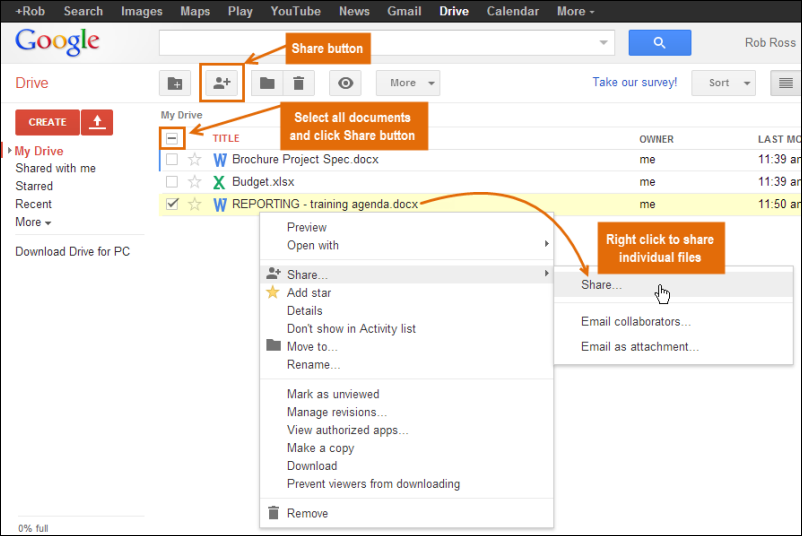Image resolution: width=802 pixels, height=536 pixels.
Task: Star the Budget.xlsx file
Action: tap(194, 182)
